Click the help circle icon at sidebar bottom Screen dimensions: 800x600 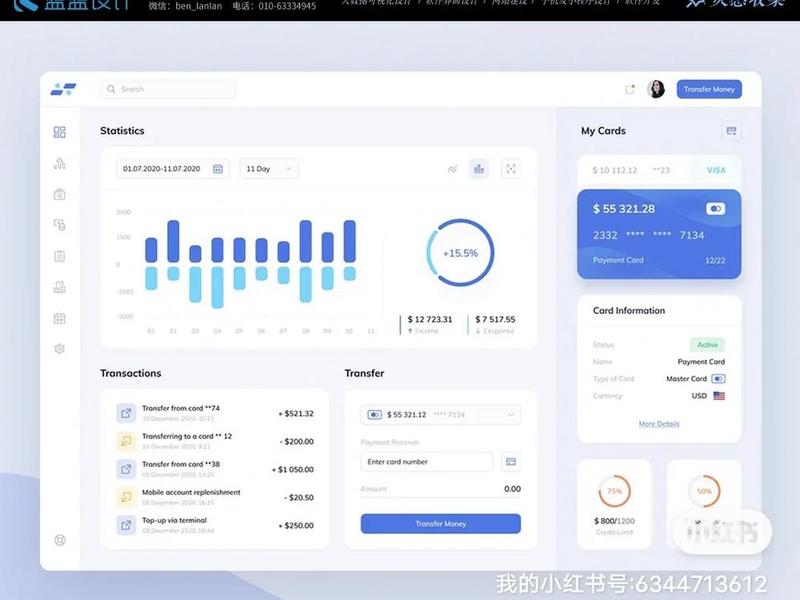pos(60,540)
